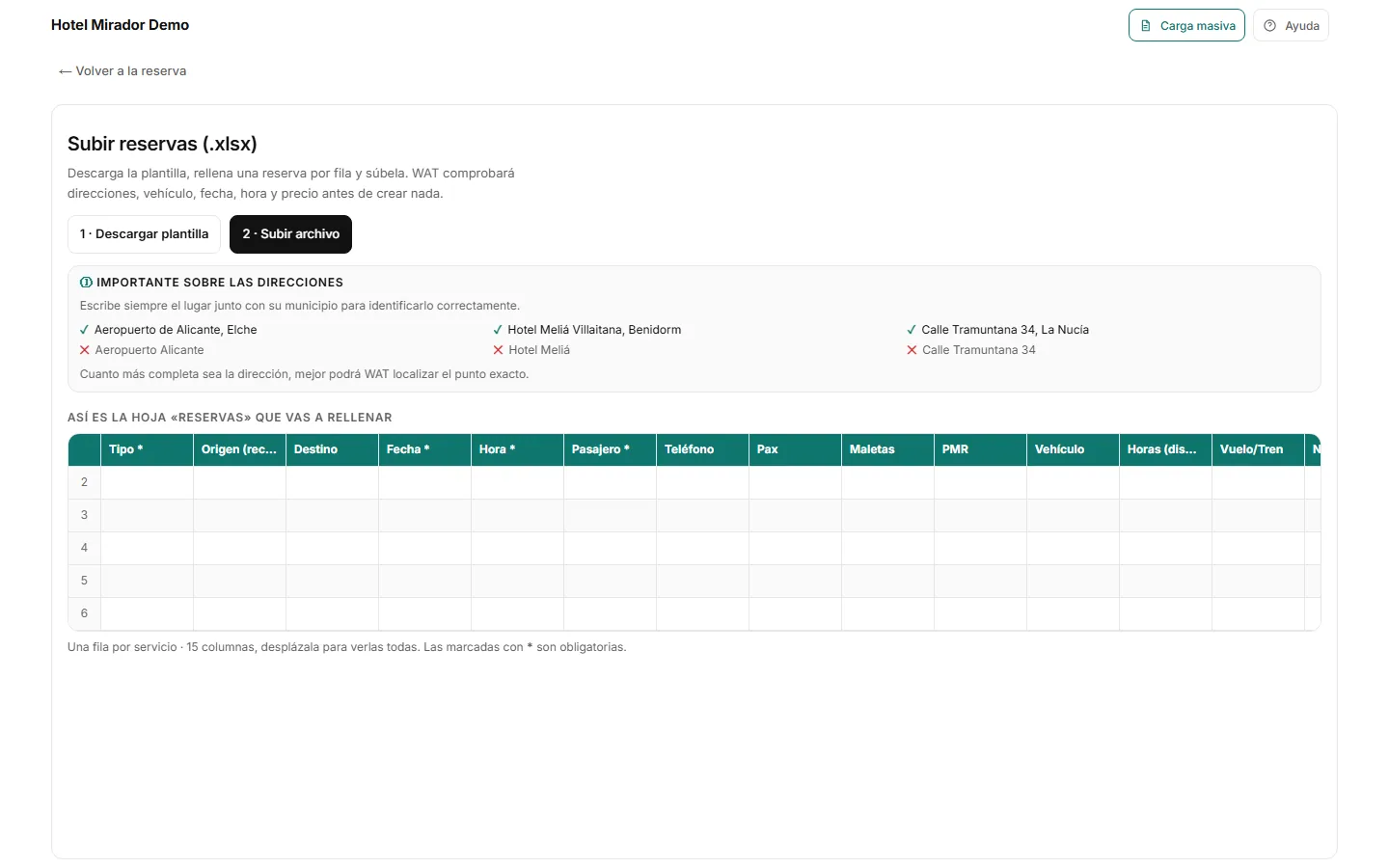Open the Carga masiva button
The image size is (1389, 868).
coord(1186,25)
